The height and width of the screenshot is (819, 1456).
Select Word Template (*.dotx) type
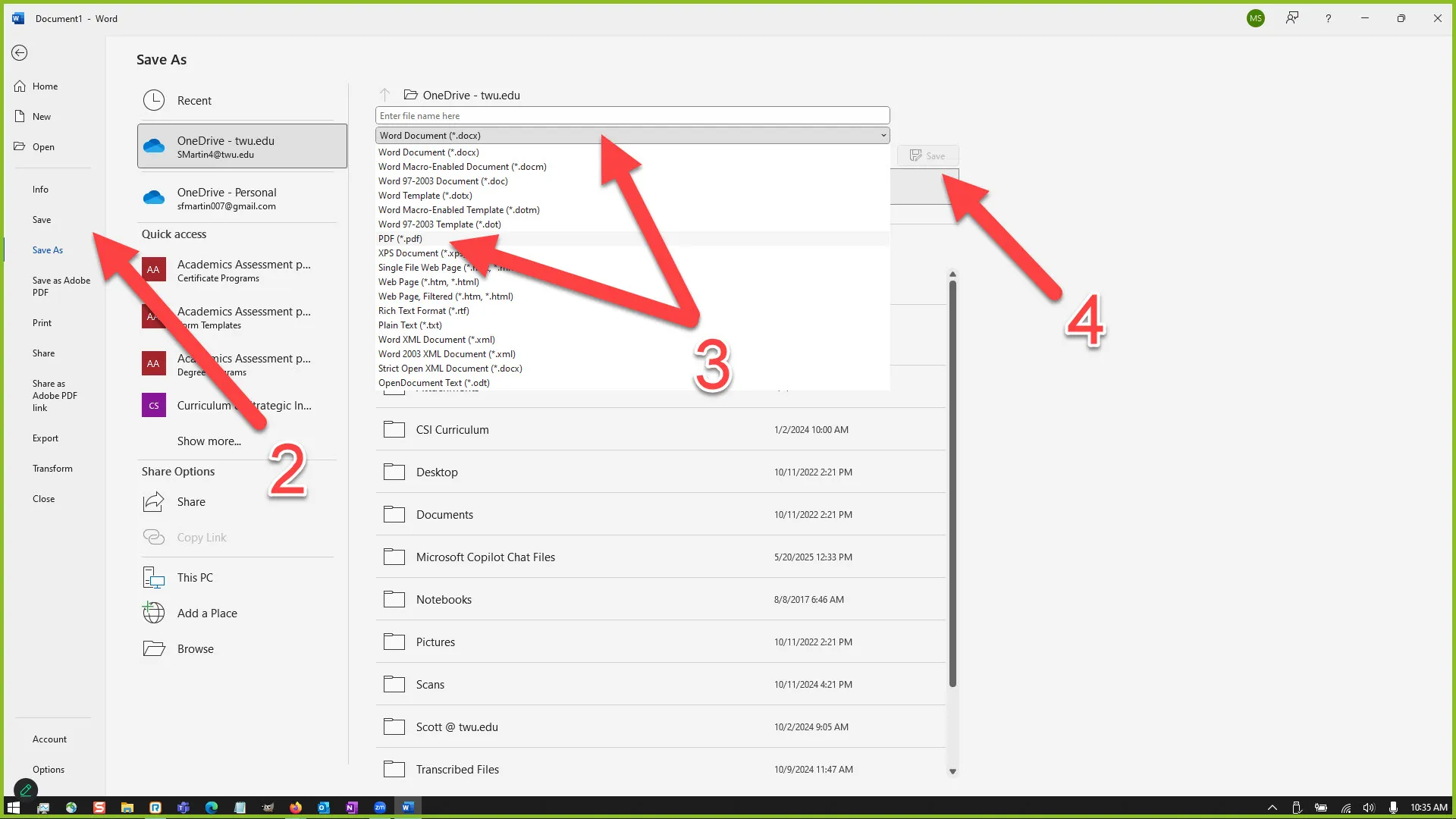632,196
